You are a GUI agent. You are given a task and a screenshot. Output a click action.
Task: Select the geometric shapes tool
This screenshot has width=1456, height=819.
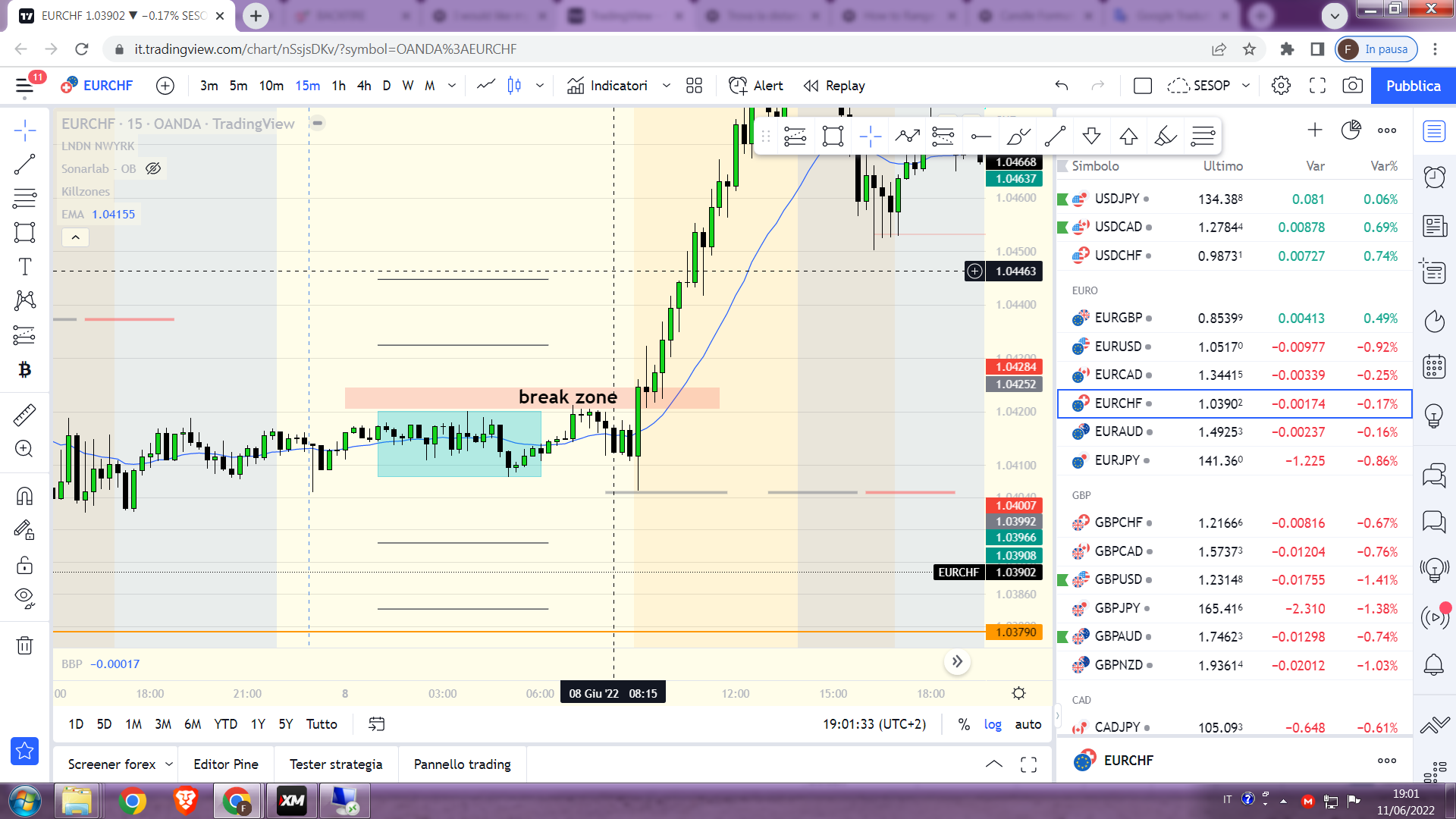pos(25,233)
